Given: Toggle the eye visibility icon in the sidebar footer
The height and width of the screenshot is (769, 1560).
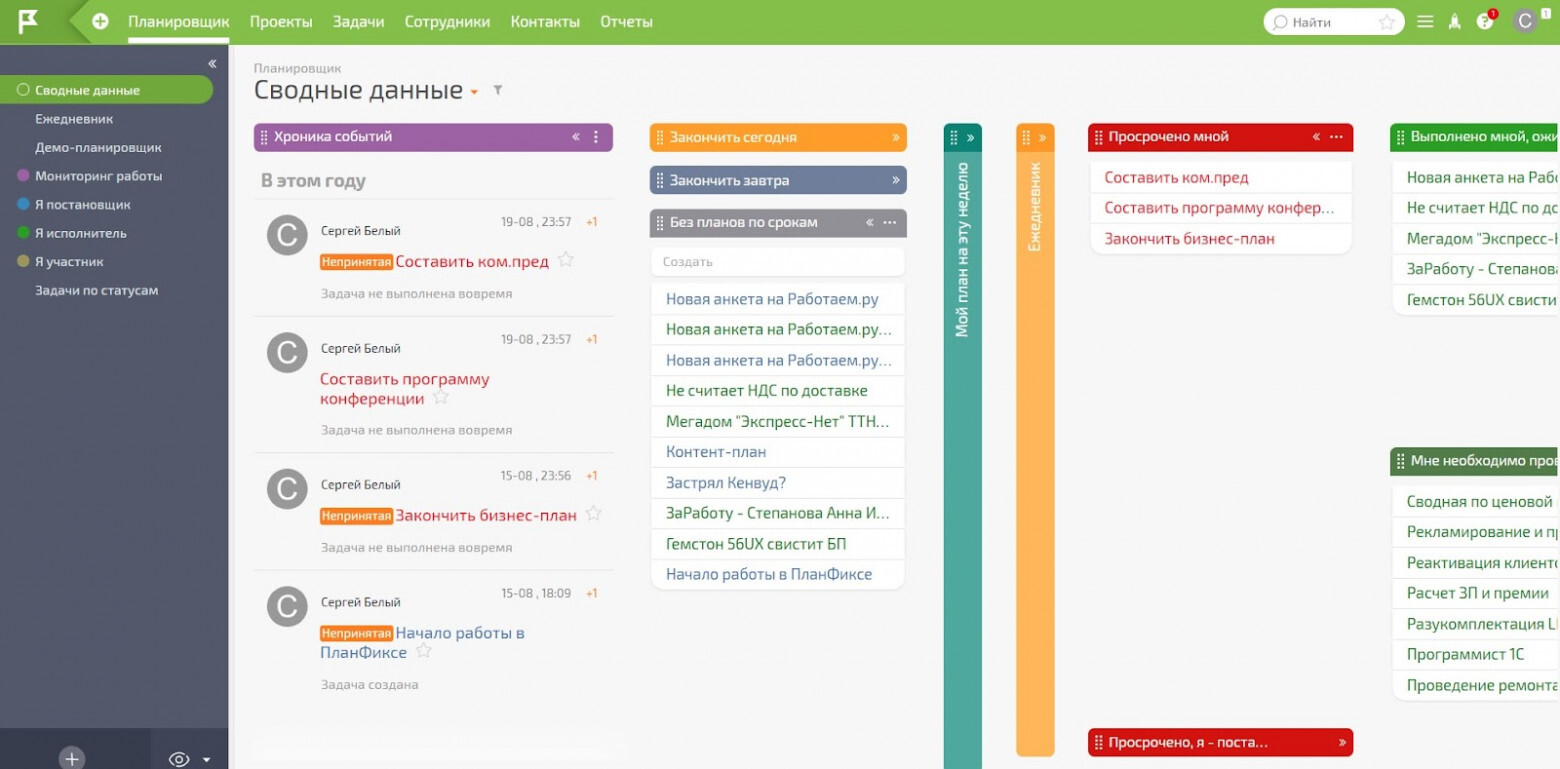Looking at the screenshot, I should (179, 759).
